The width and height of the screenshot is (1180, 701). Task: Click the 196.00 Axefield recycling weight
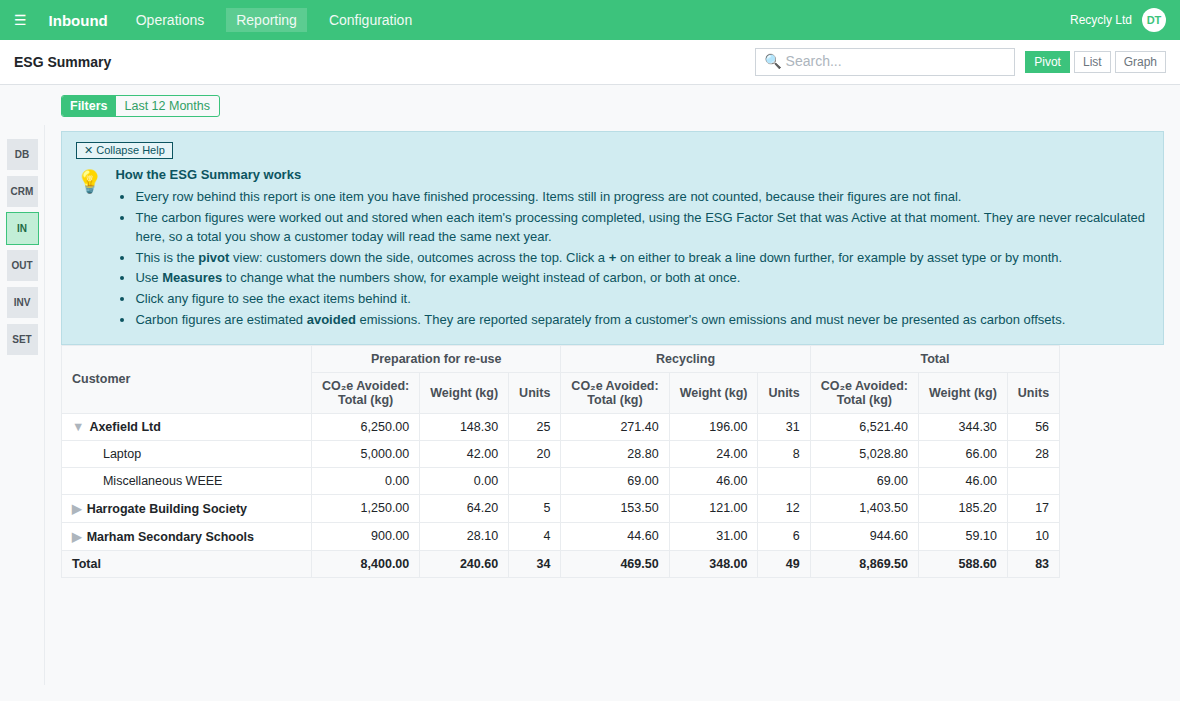[728, 427]
